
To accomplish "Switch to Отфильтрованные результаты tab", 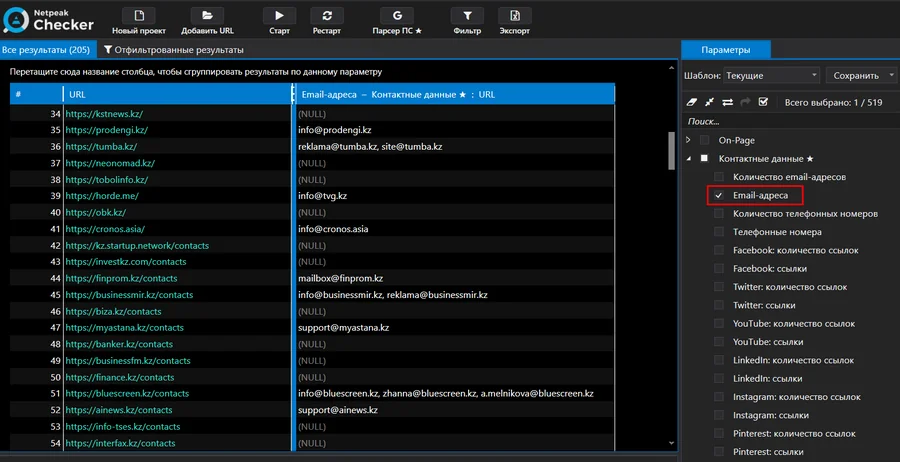I will click(173, 50).
